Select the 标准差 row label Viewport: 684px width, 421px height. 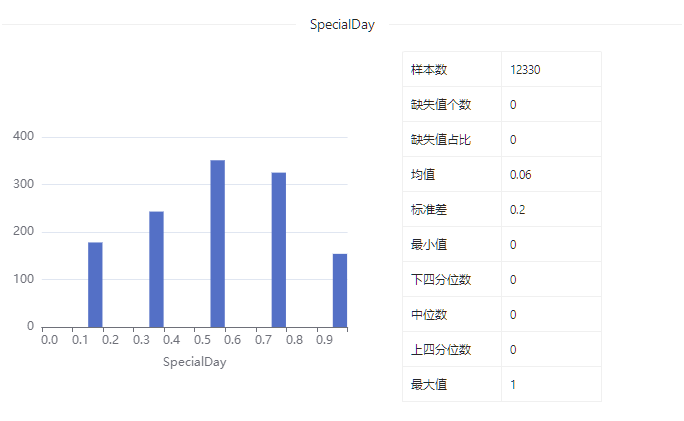click(429, 209)
